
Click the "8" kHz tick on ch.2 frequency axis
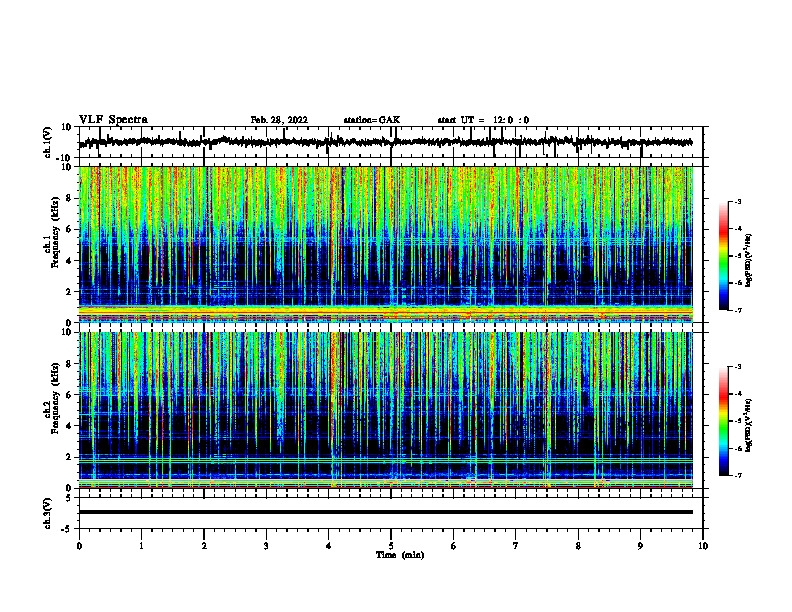tap(69, 364)
